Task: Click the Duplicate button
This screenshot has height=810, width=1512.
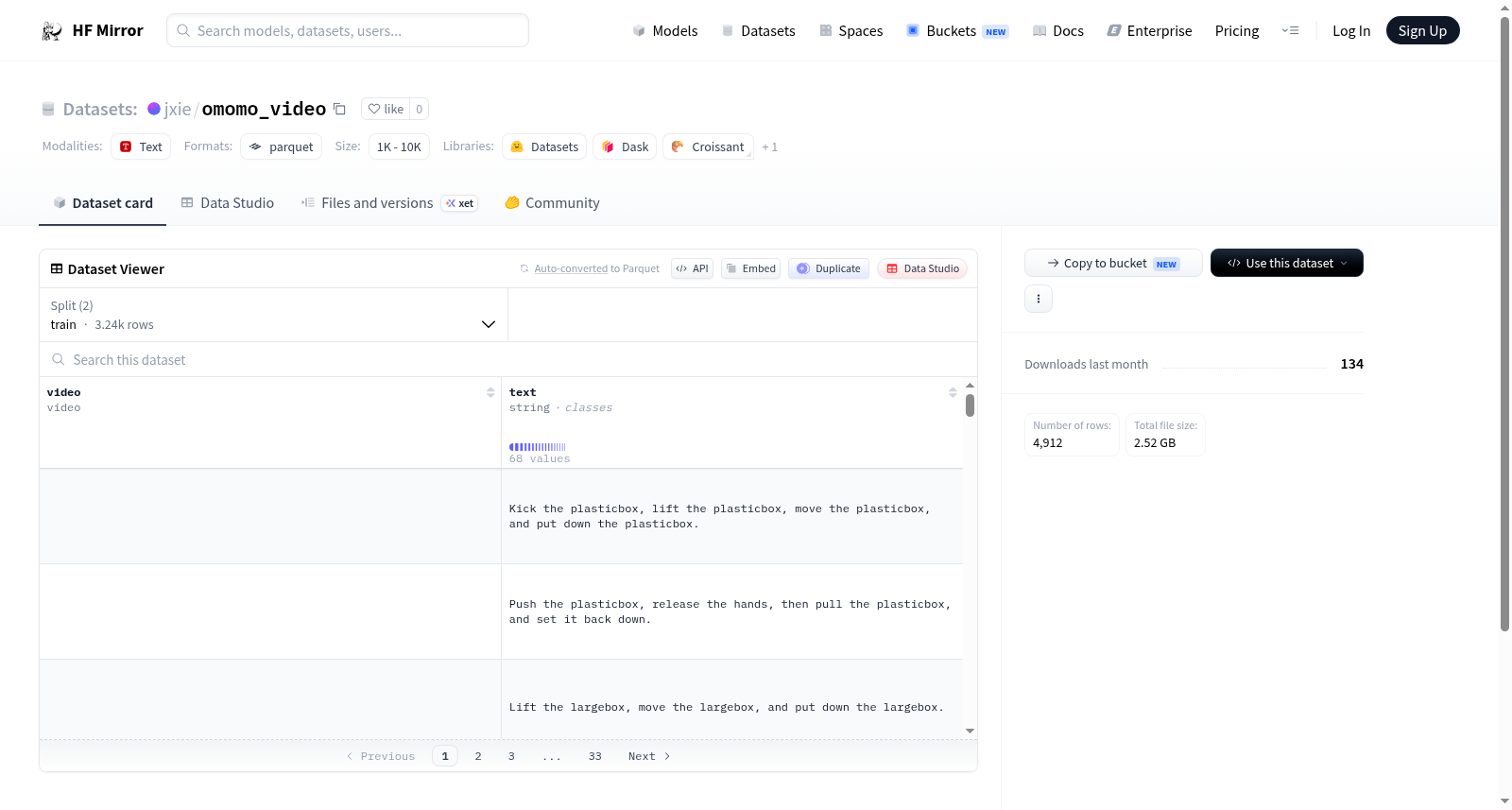Action: (829, 268)
